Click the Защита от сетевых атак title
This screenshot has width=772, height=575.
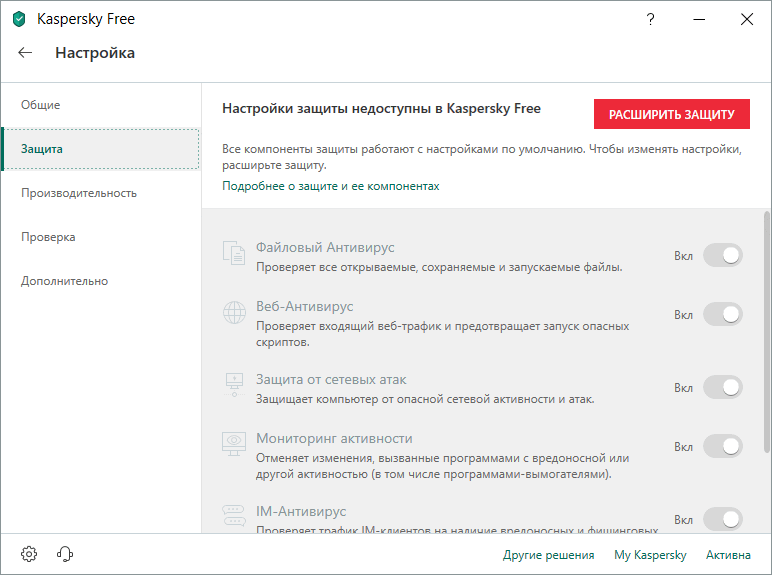pos(331,380)
